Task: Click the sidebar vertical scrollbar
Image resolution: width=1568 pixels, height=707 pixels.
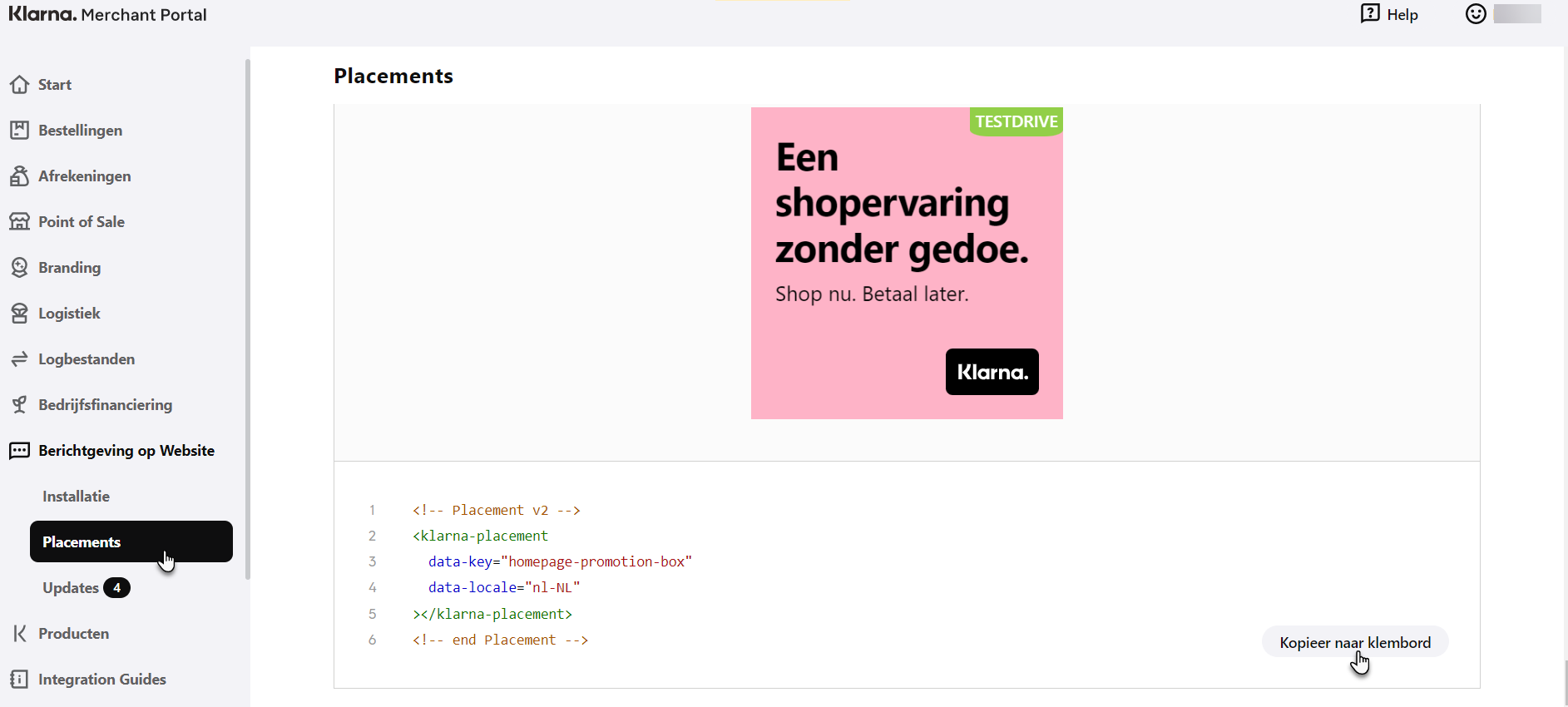Action: point(247,319)
